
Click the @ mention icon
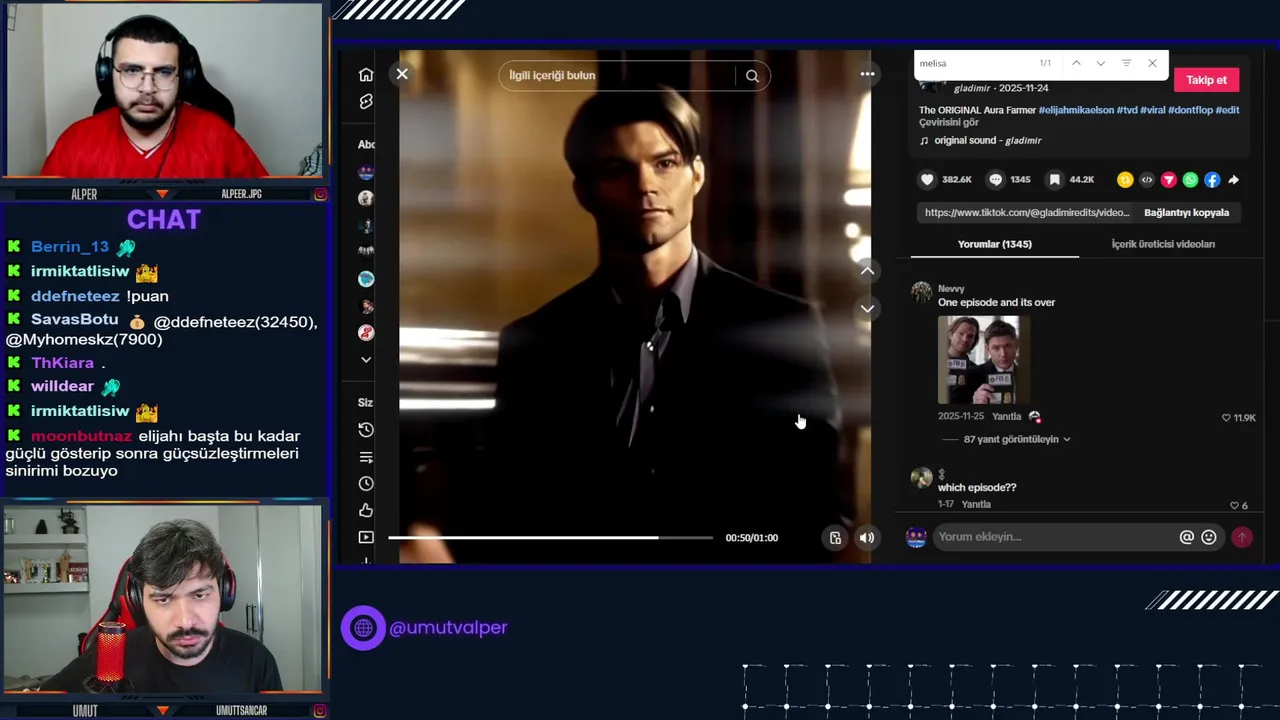click(1186, 537)
